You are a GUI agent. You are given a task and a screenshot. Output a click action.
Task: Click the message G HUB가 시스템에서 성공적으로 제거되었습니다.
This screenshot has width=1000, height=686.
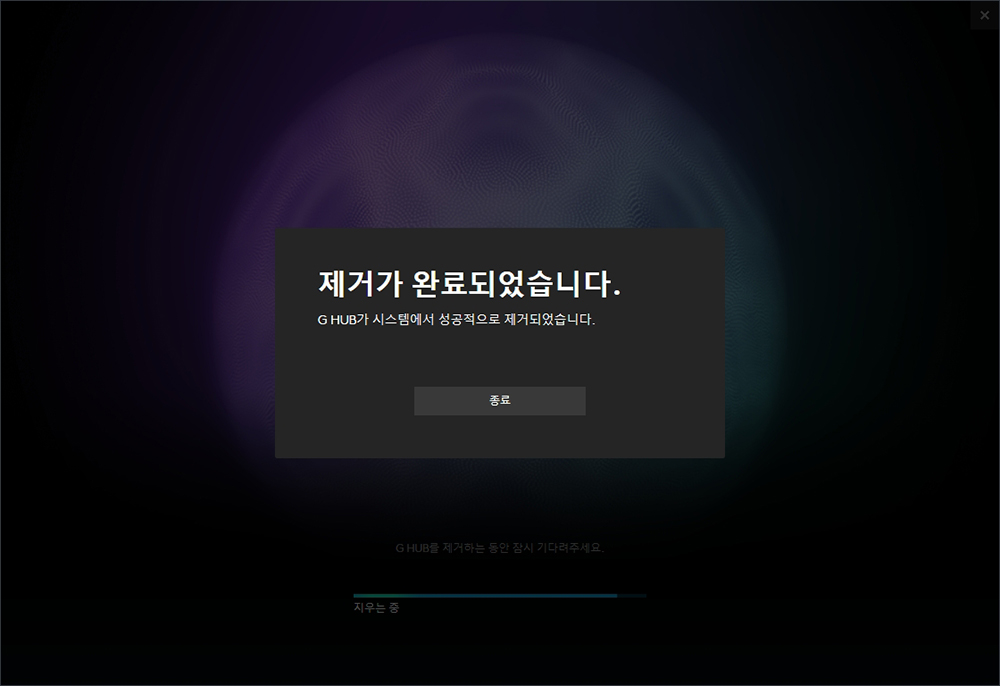[456, 319]
